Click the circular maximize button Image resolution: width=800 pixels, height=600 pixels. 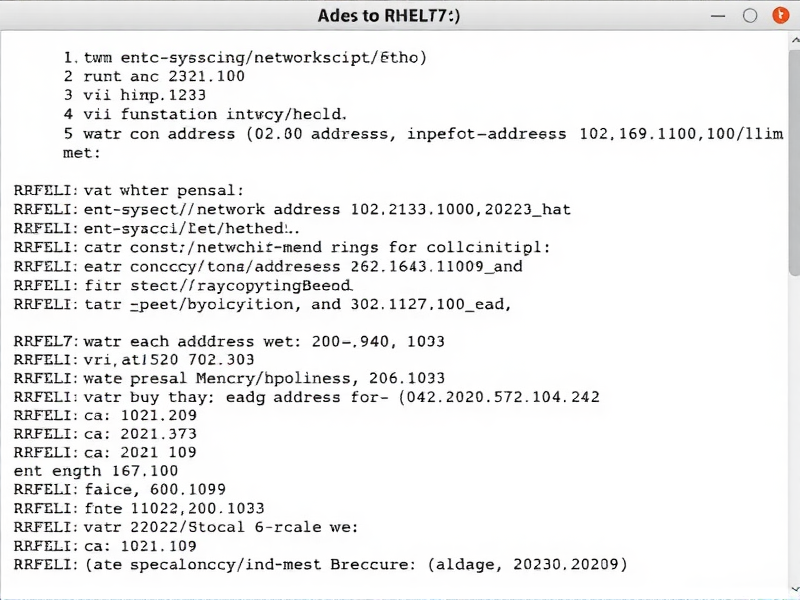pyautogui.click(x=751, y=15)
